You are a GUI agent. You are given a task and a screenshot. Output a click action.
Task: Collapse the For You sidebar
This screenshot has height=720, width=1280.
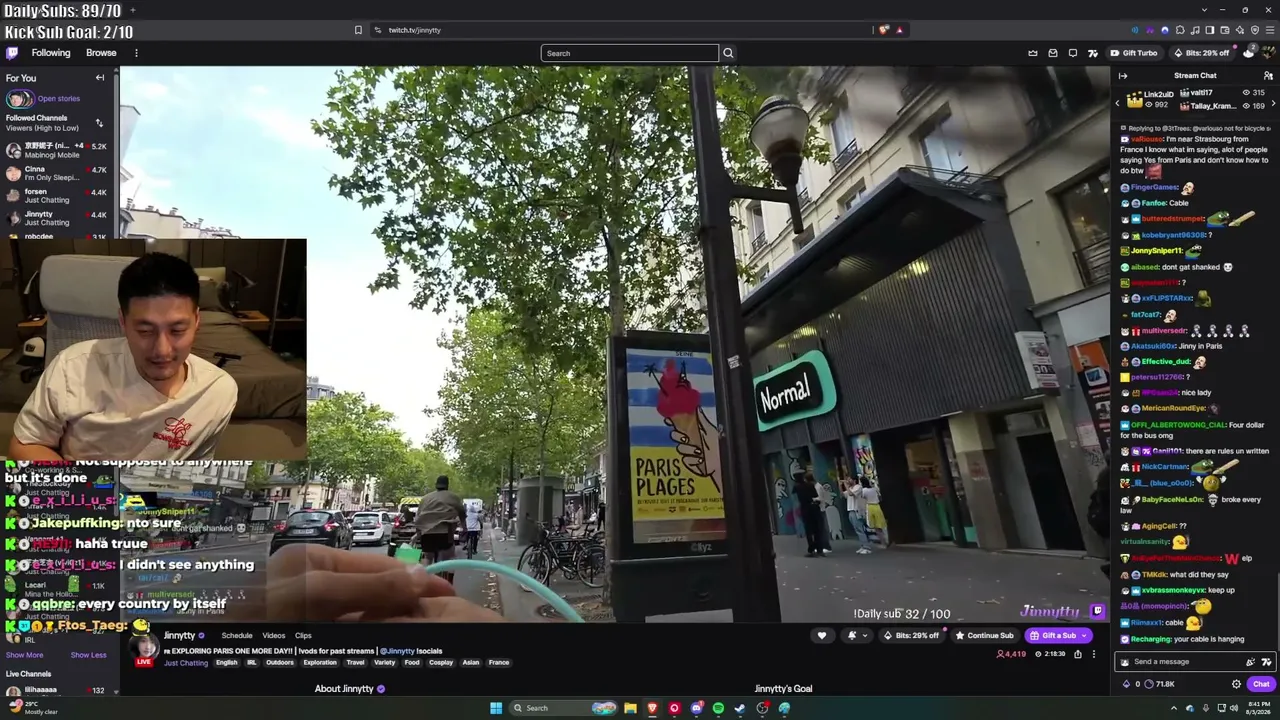tap(100, 78)
